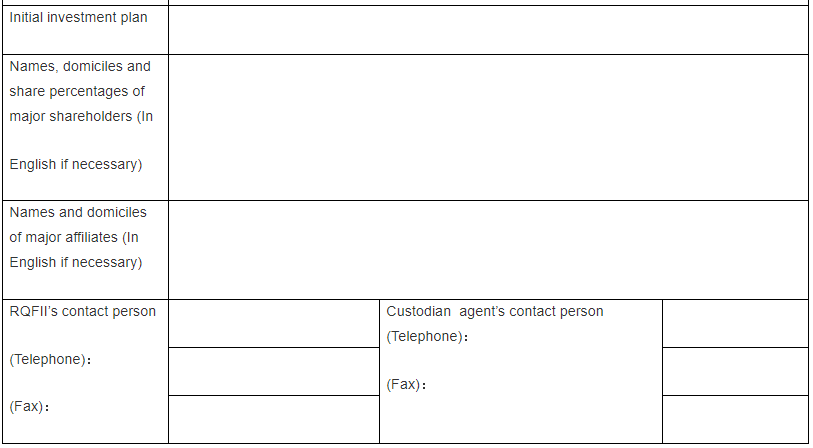Click the RQFII (Fax) label text
Image resolution: width=813 pixels, height=448 pixels.
point(30,407)
